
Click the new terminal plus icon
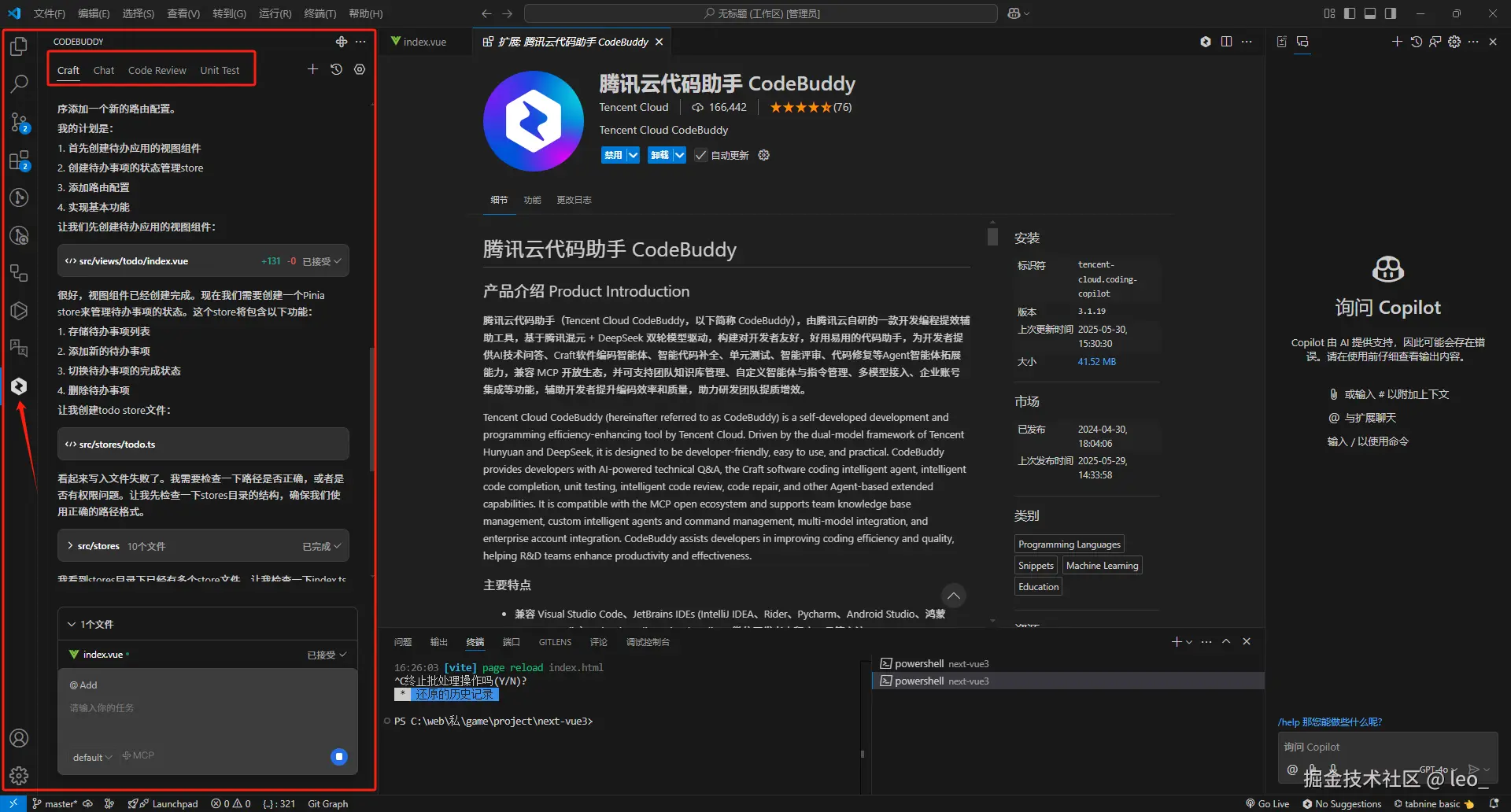1177,642
